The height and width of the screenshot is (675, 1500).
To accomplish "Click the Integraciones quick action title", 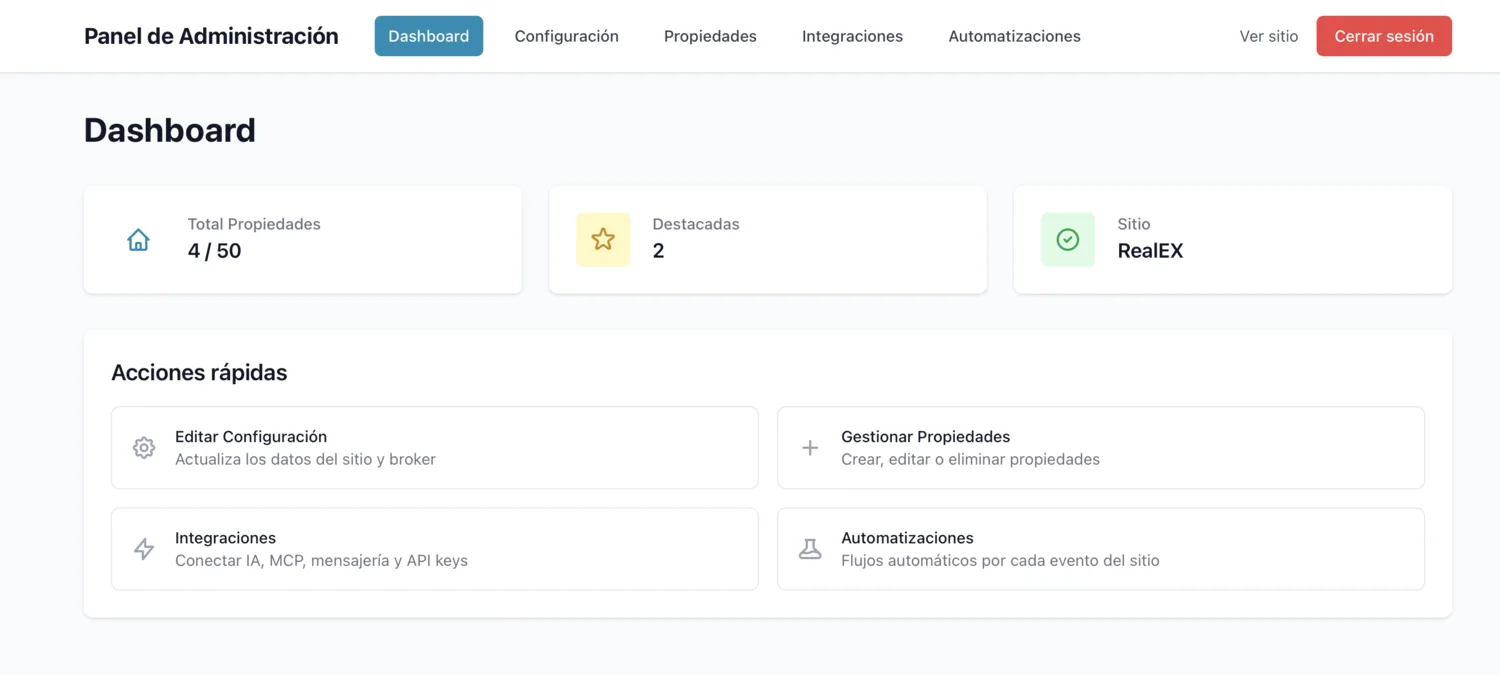I will (x=225, y=538).
